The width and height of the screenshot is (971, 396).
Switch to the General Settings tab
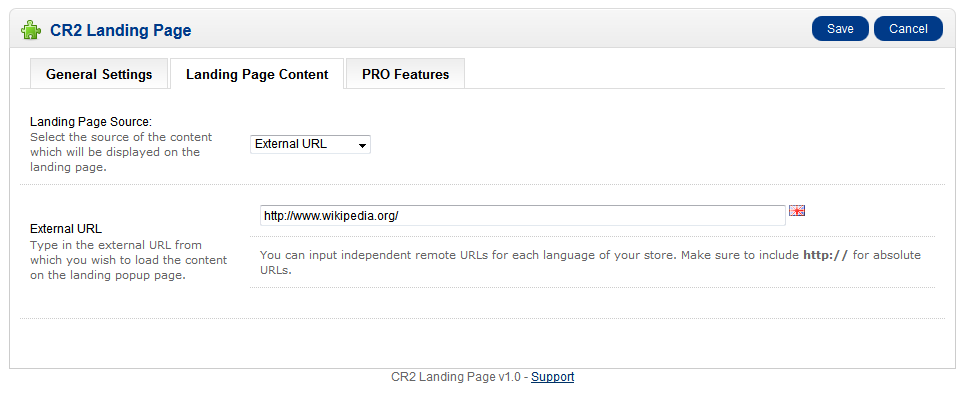pyautogui.click(x=99, y=74)
